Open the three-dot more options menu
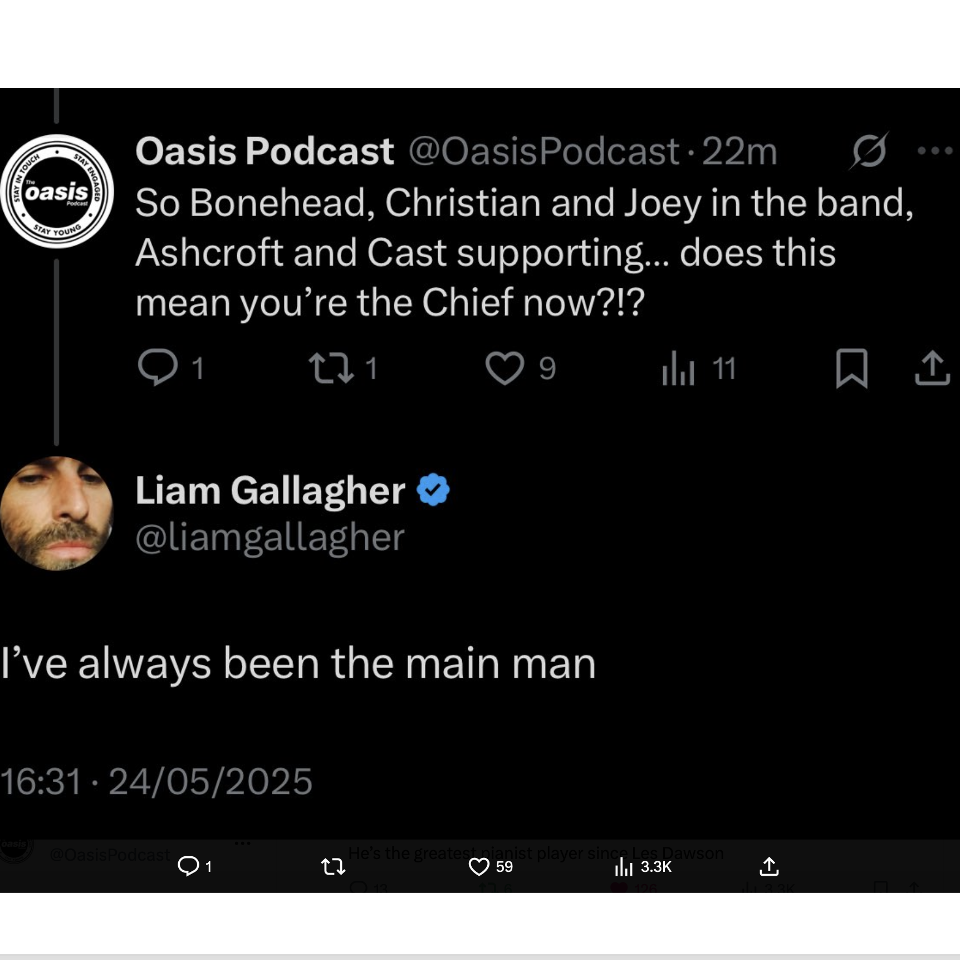The width and height of the screenshot is (960, 960). pyautogui.click(x=935, y=151)
